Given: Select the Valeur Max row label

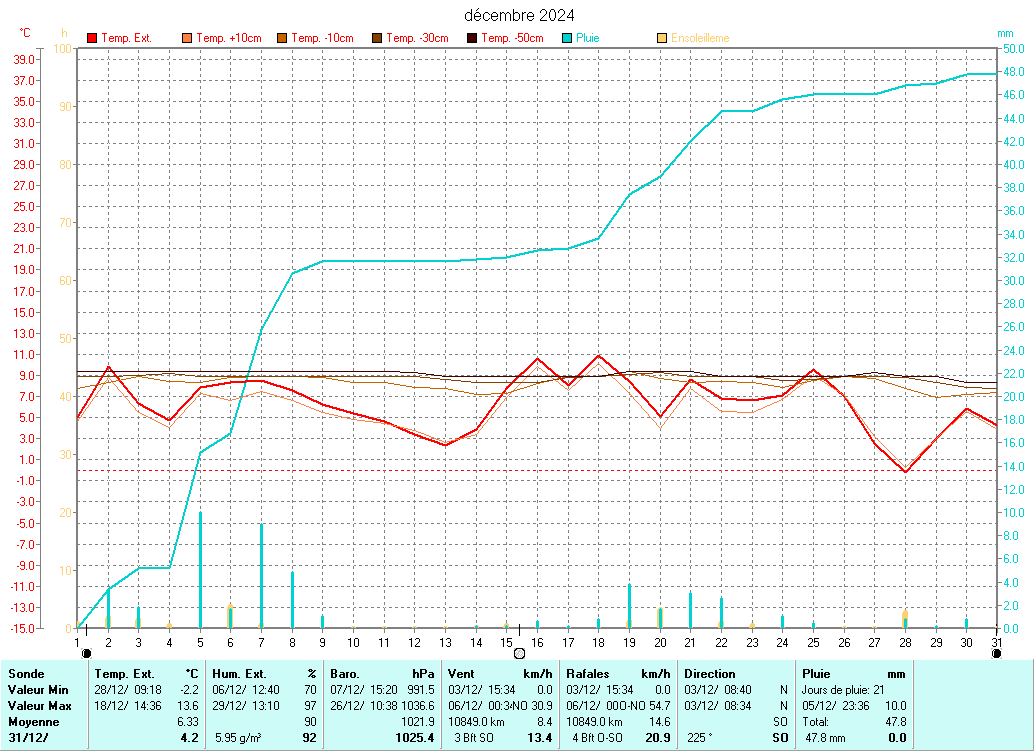Looking at the screenshot, I should coord(39,706).
